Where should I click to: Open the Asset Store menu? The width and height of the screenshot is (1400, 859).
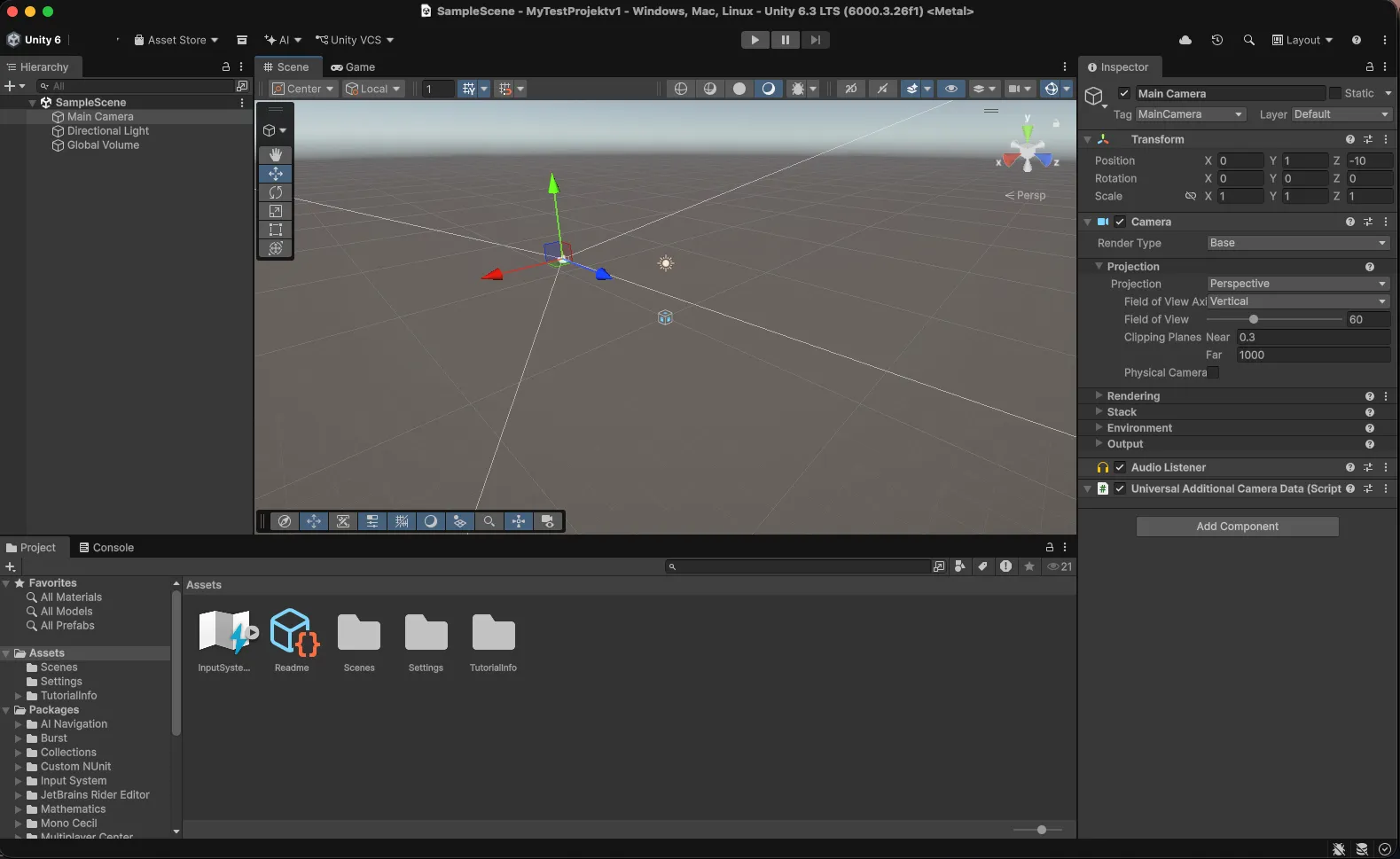tap(176, 40)
